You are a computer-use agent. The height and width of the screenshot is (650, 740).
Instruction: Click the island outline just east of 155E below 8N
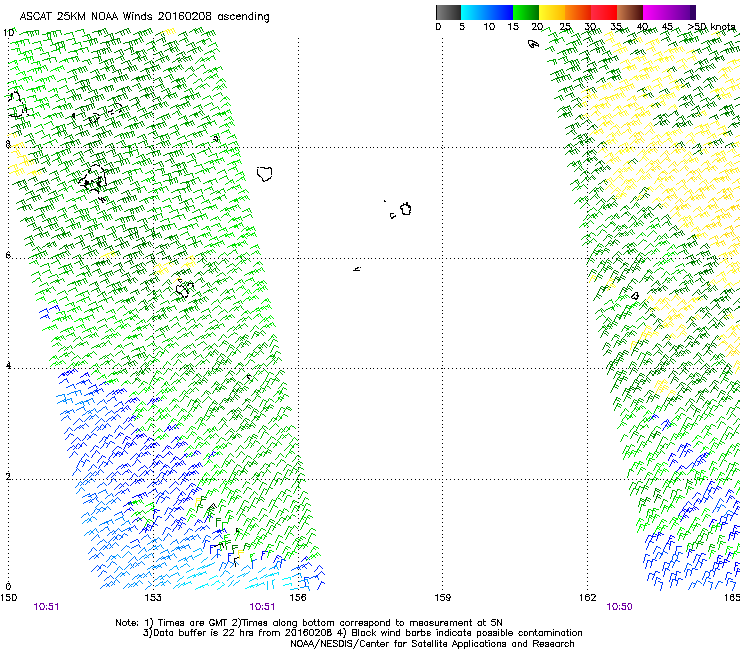[x=265, y=174]
